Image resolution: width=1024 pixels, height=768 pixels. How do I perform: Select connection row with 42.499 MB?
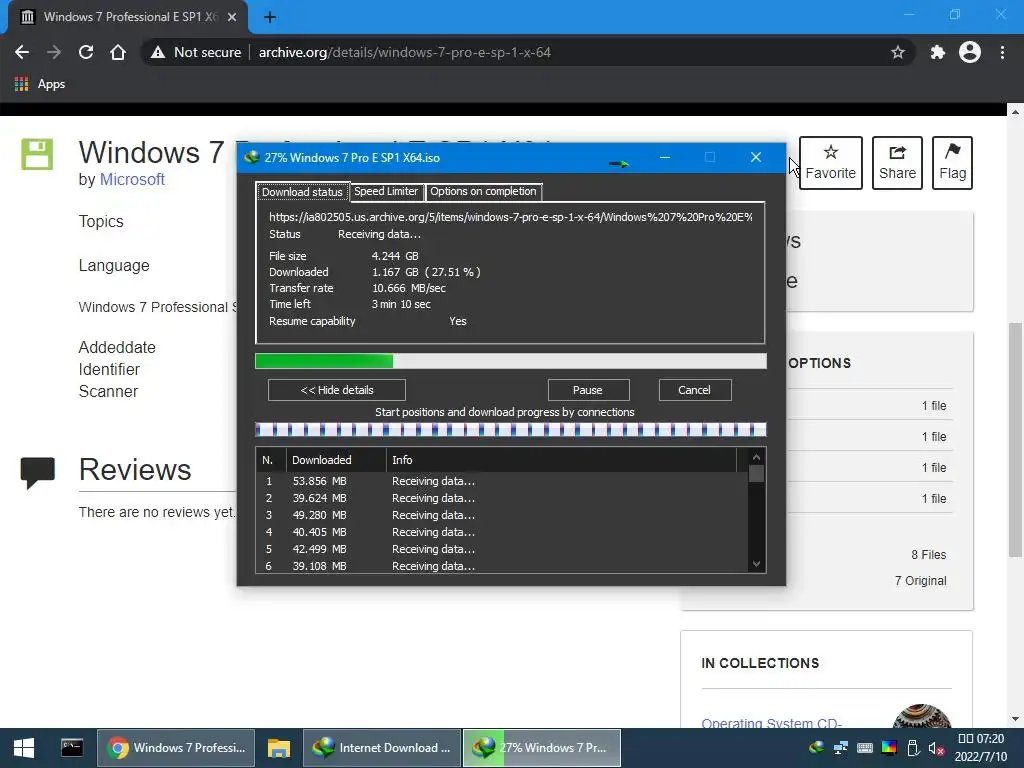click(x=502, y=549)
